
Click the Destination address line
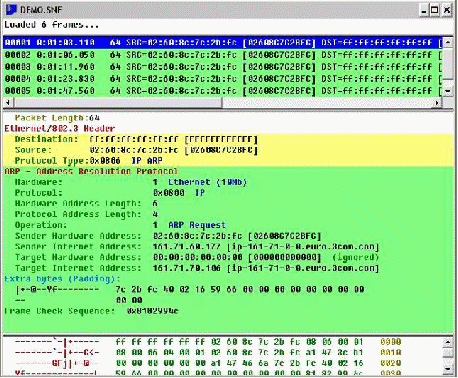[136, 139]
